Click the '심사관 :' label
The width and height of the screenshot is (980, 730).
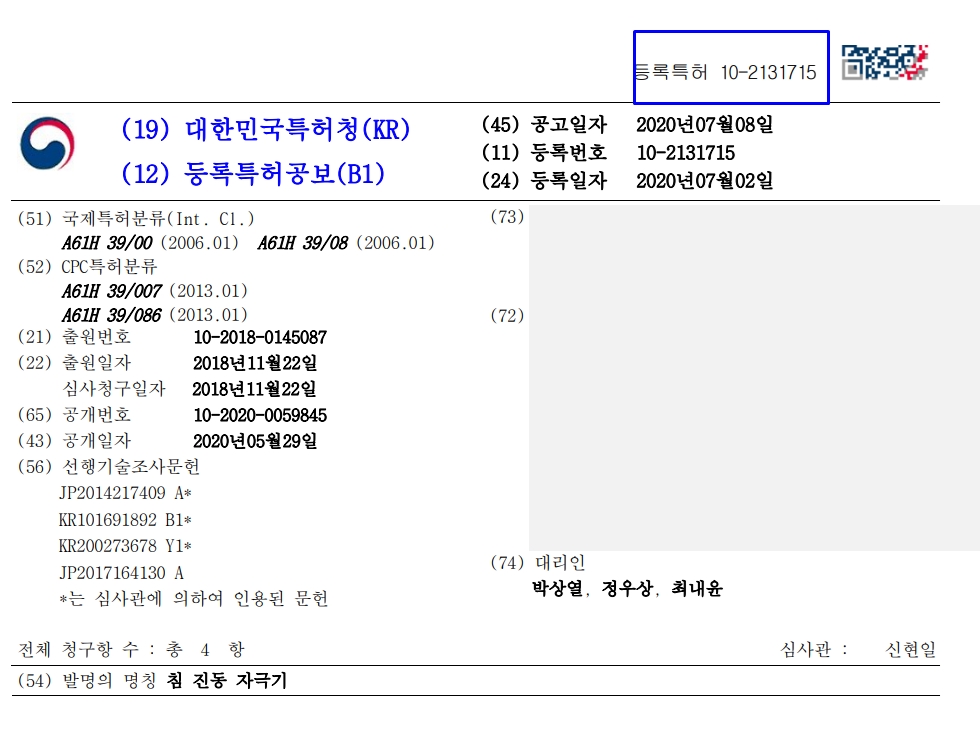tap(814, 649)
